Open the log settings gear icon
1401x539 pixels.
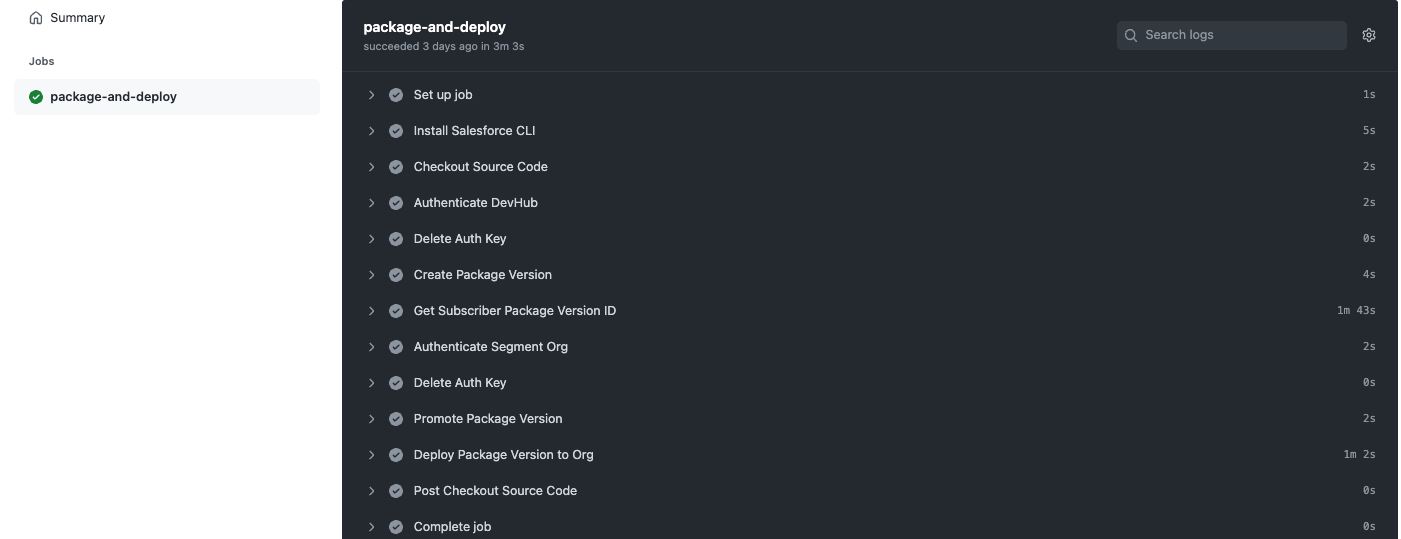pos(1369,35)
